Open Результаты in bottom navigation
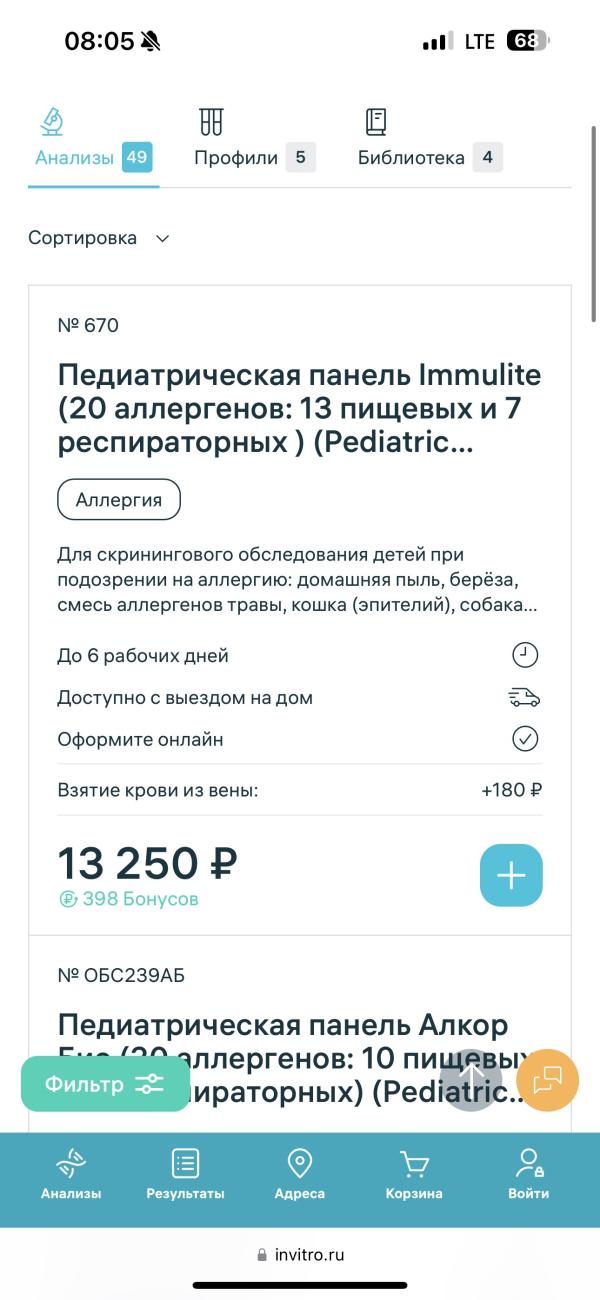This screenshot has width=600, height=1300. [185, 1175]
